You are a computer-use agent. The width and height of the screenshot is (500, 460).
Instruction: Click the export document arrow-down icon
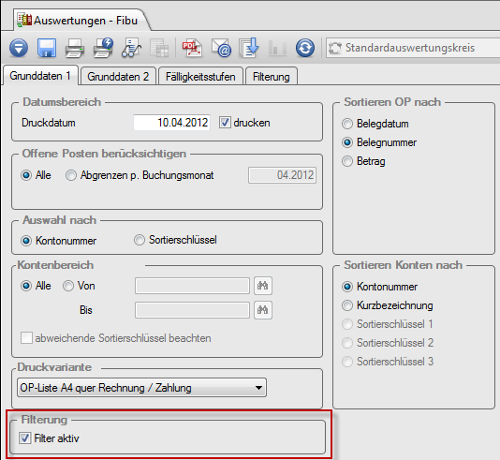(x=249, y=48)
